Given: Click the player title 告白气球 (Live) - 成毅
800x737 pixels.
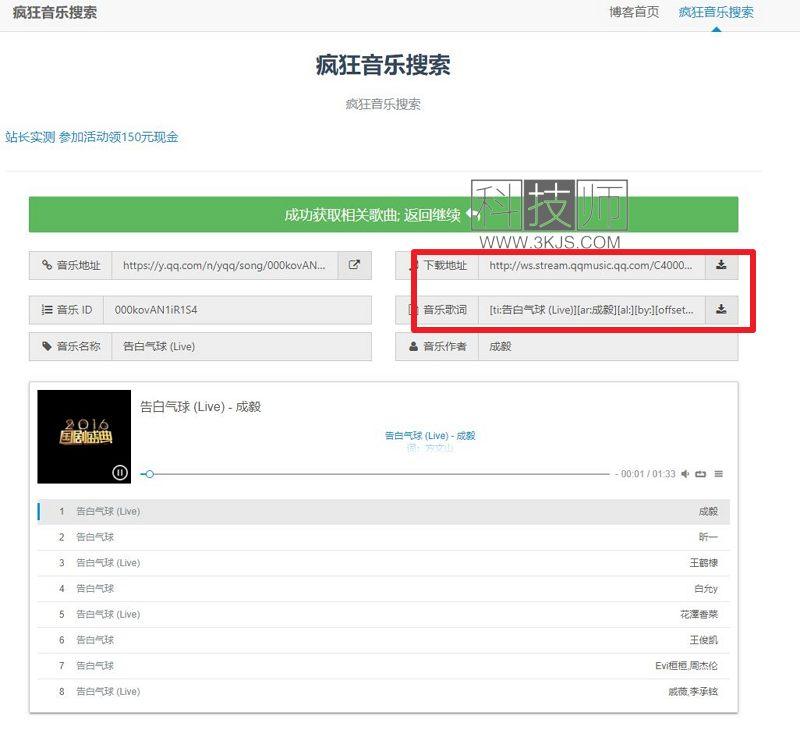Looking at the screenshot, I should click(201, 406).
